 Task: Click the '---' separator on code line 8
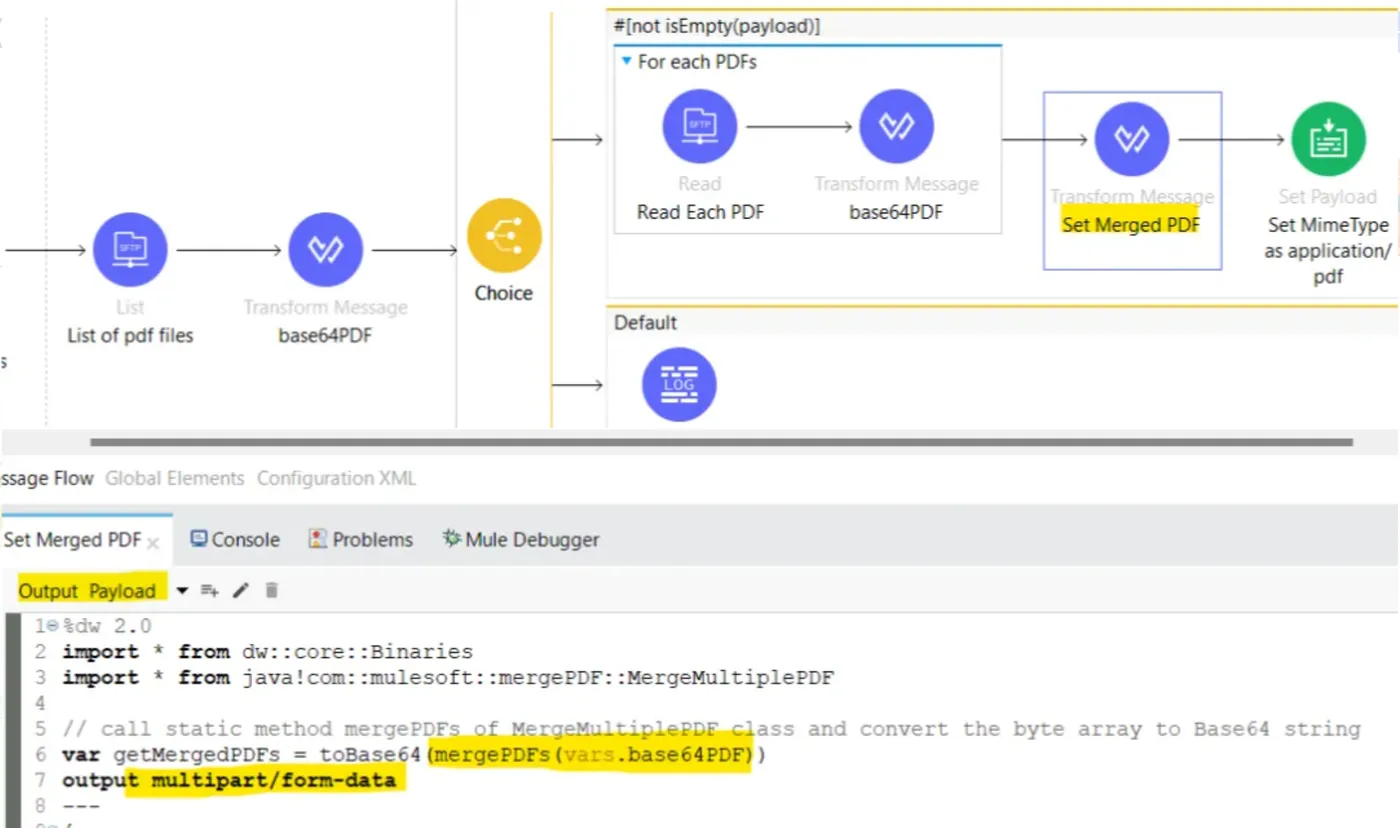pos(81,805)
